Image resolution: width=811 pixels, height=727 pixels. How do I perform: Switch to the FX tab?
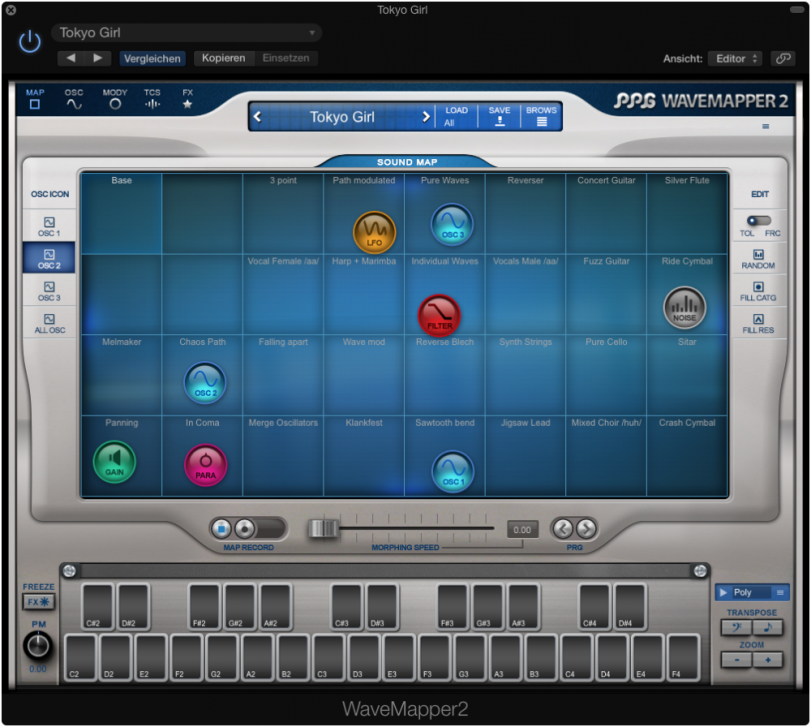click(x=187, y=99)
